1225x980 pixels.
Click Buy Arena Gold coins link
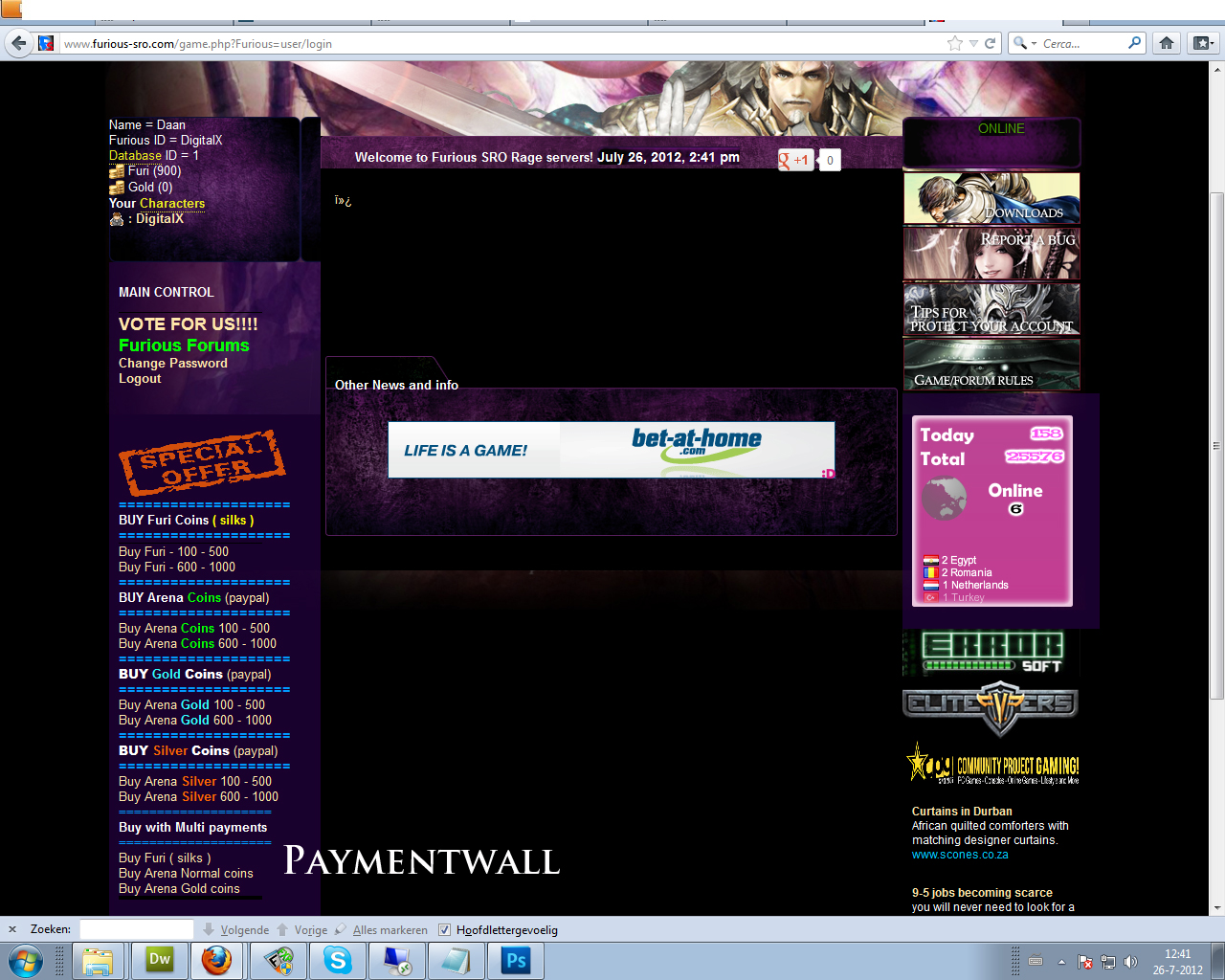pos(179,889)
